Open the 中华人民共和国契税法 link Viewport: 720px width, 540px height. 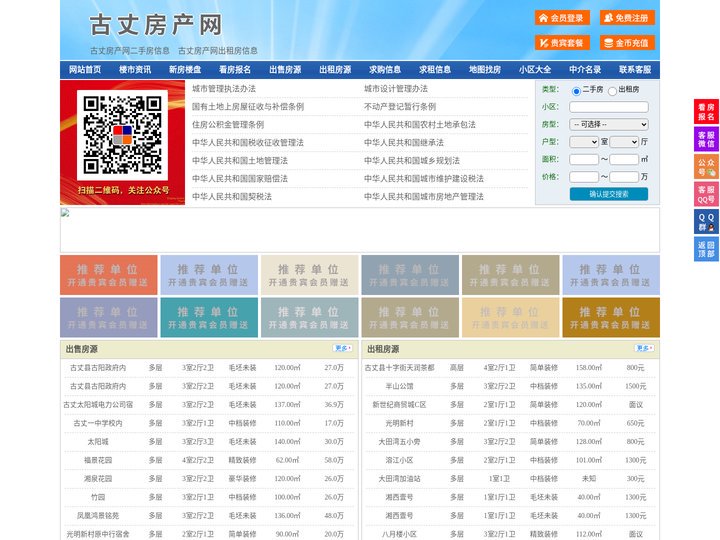coord(232,197)
